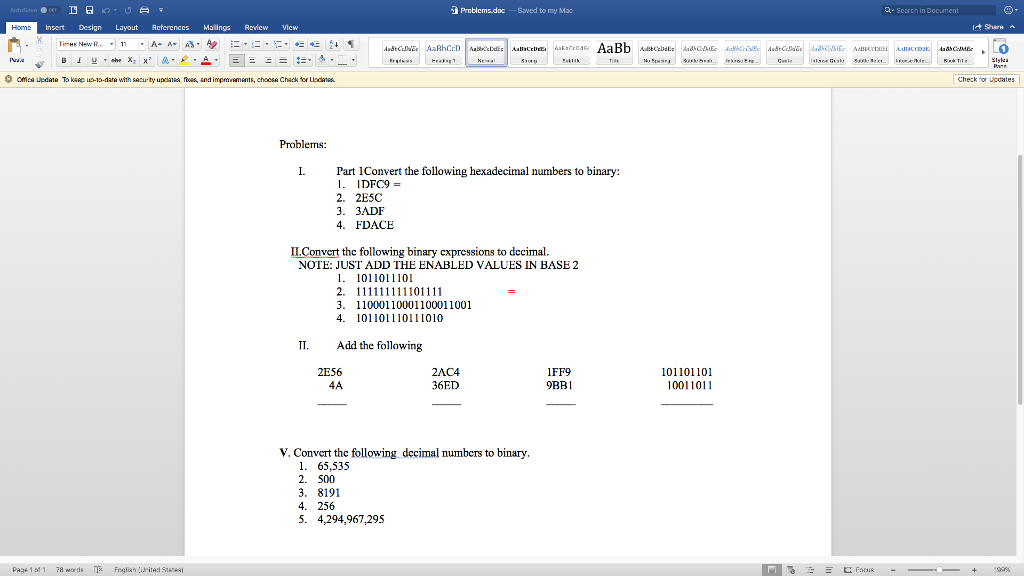Viewport: 1024px width, 576px height.
Task: Apply the red font color
Action: coord(206,60)
